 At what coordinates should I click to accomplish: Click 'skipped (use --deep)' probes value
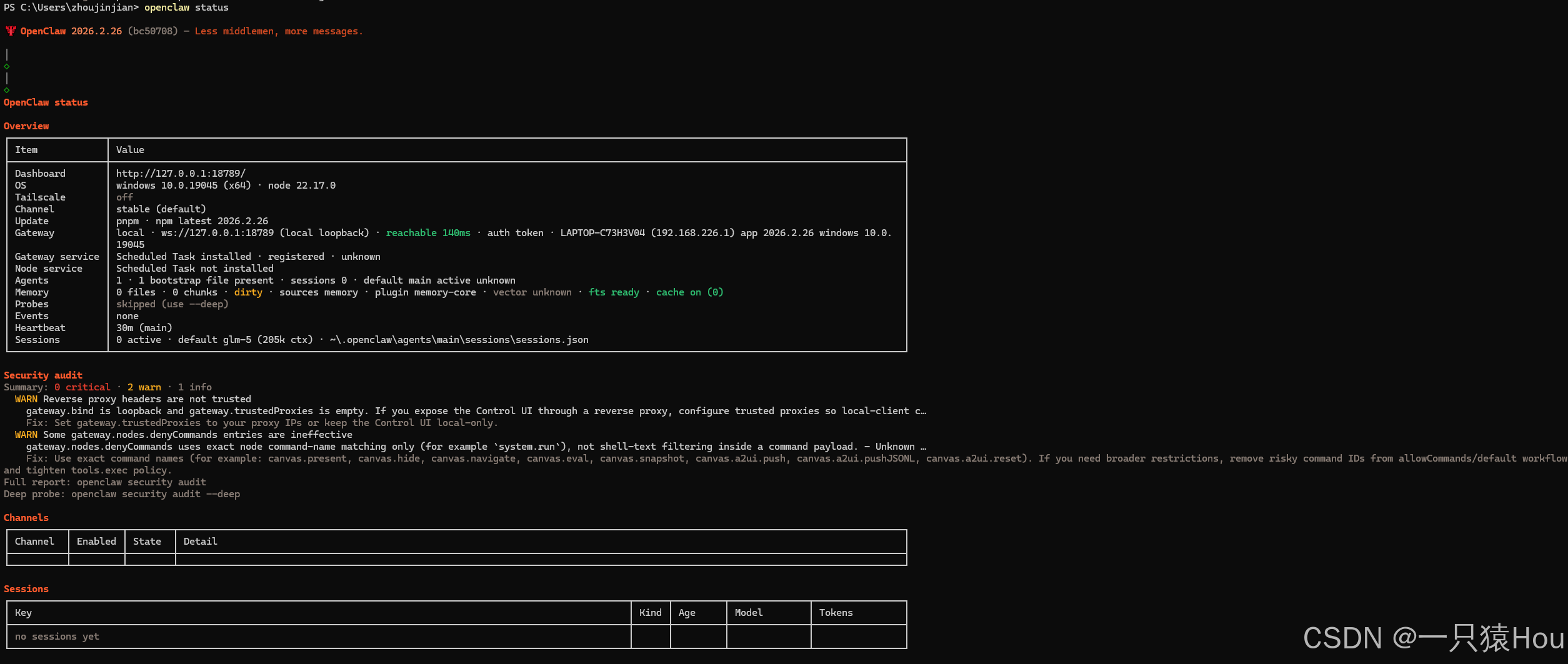click(172, 304)
